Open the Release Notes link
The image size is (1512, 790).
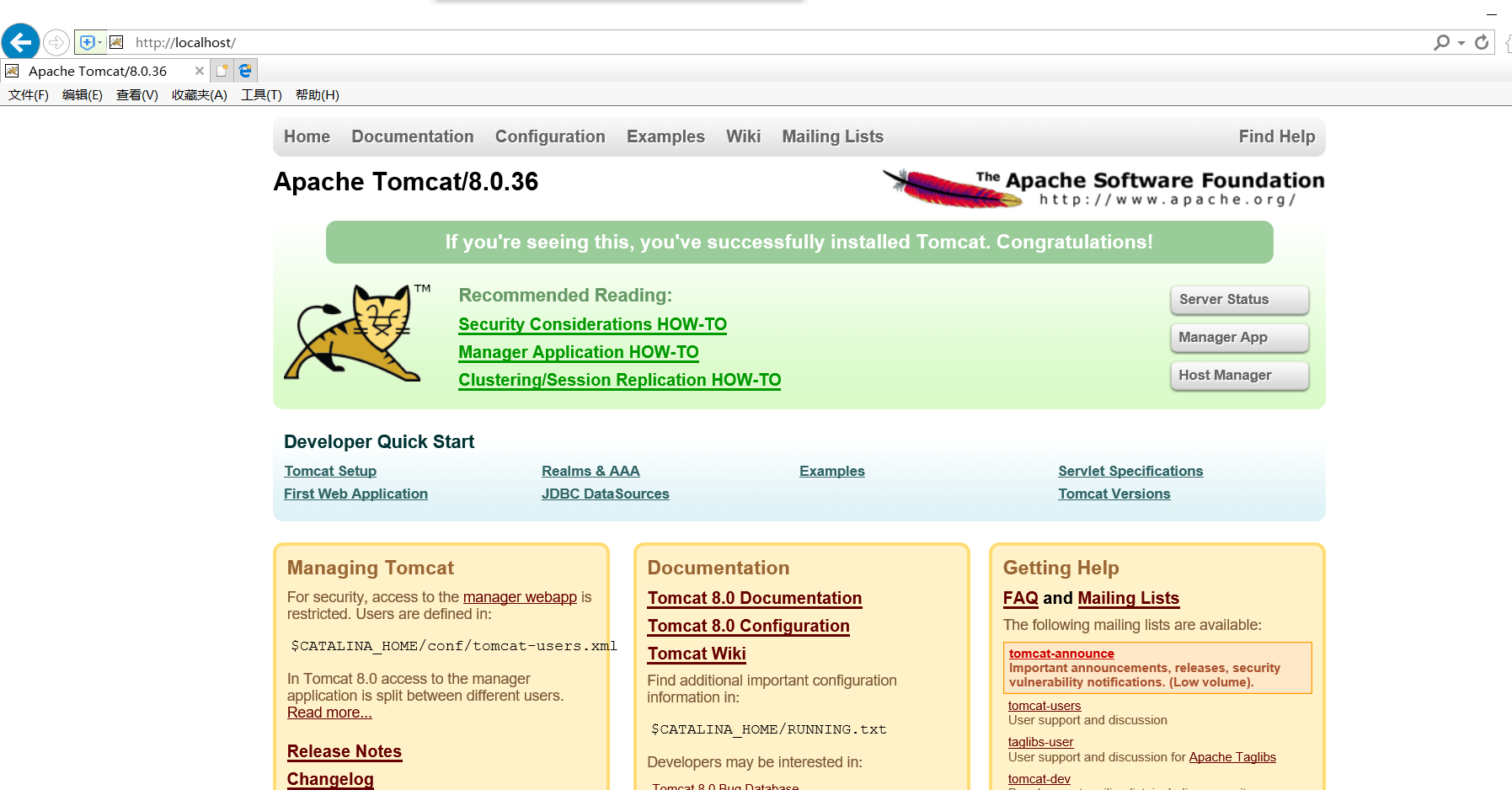(345, 751)
